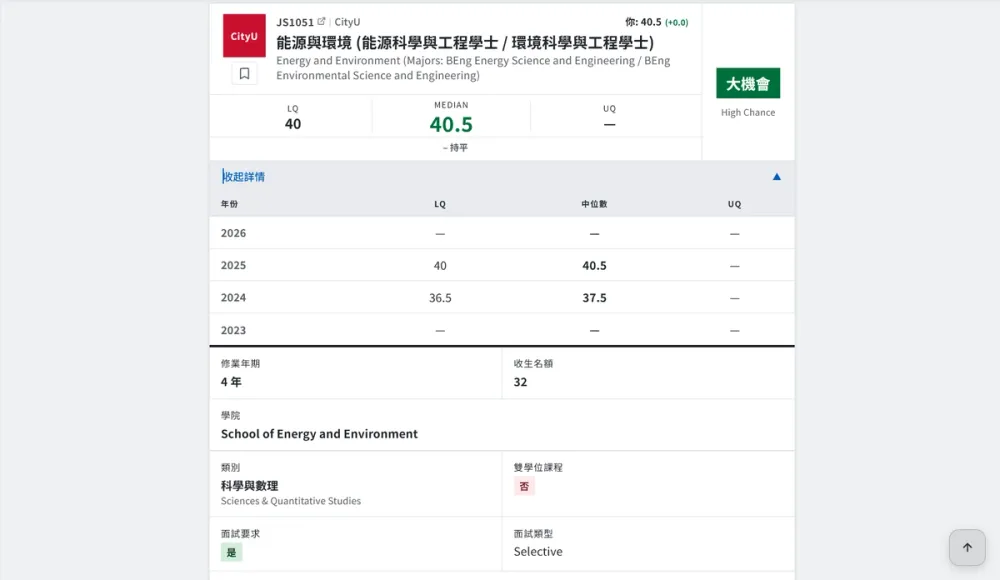The width and height of the screenshot is (1000, 580).
Task: Click the UQ column header in table
Action: [735, 204]
